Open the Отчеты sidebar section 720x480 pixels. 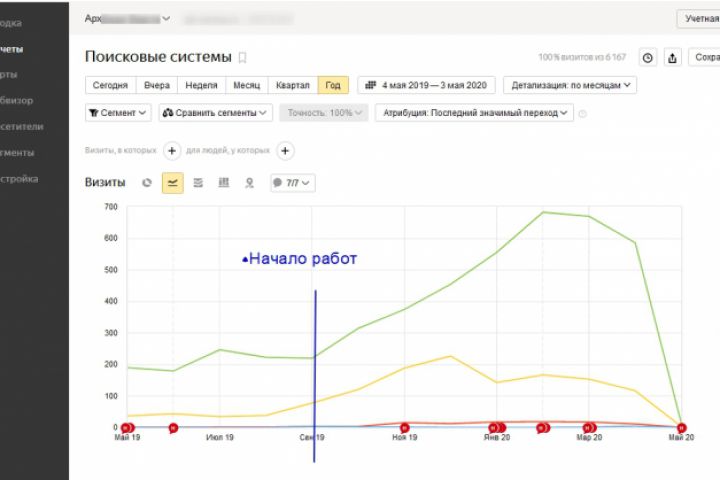pos(11,49)
